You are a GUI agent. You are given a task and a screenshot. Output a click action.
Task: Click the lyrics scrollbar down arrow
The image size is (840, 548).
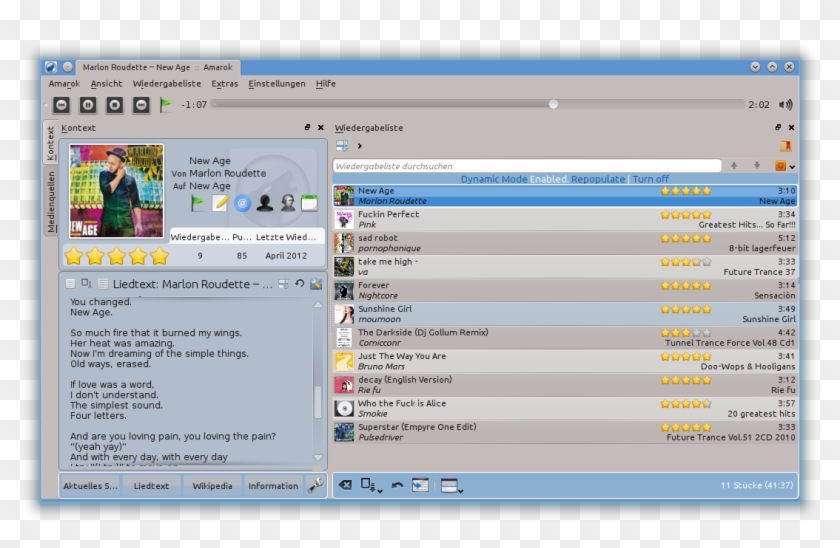(318, 457)
